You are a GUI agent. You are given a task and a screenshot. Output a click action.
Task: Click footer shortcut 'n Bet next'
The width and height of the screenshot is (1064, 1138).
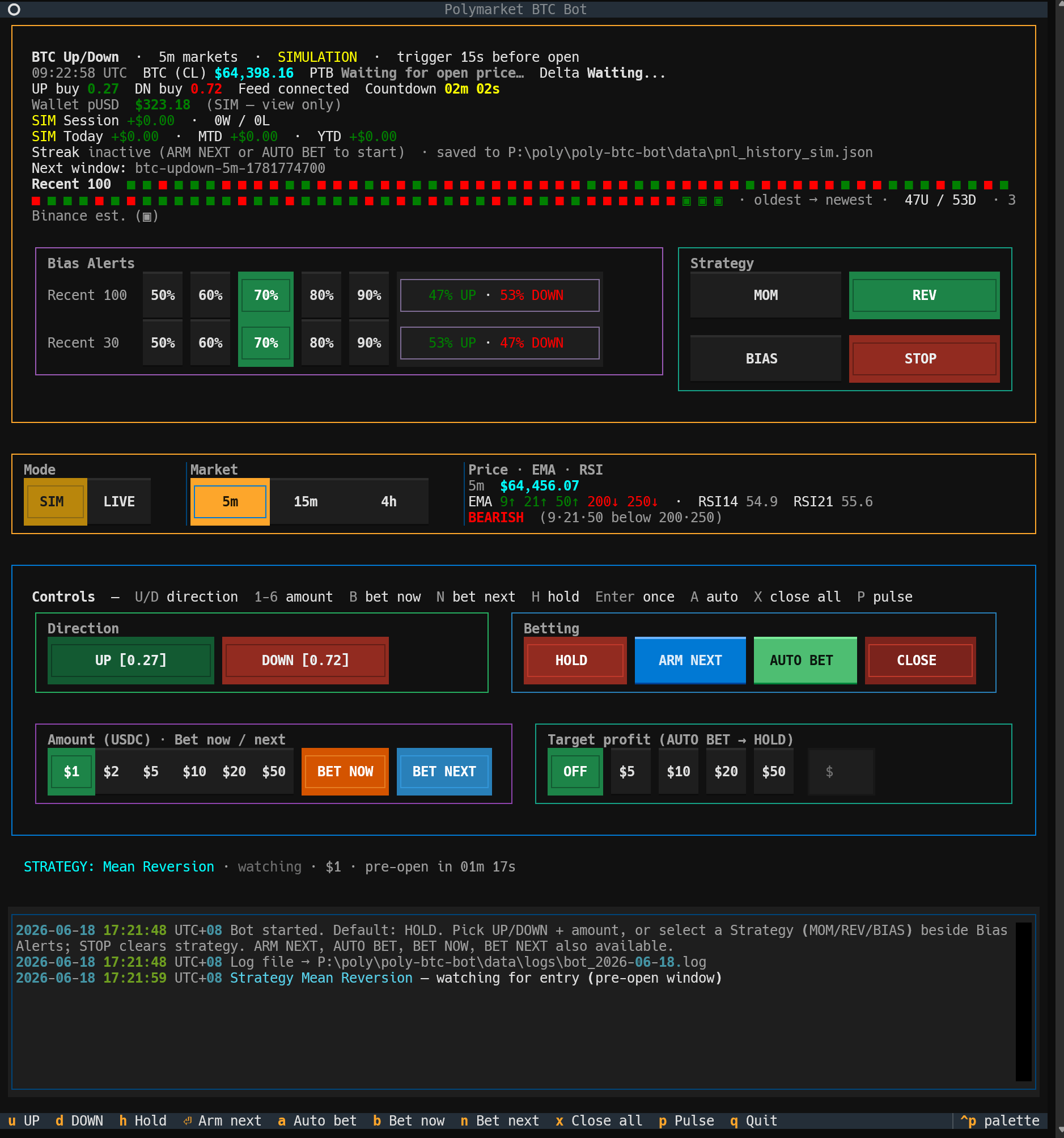[499, 1120]
